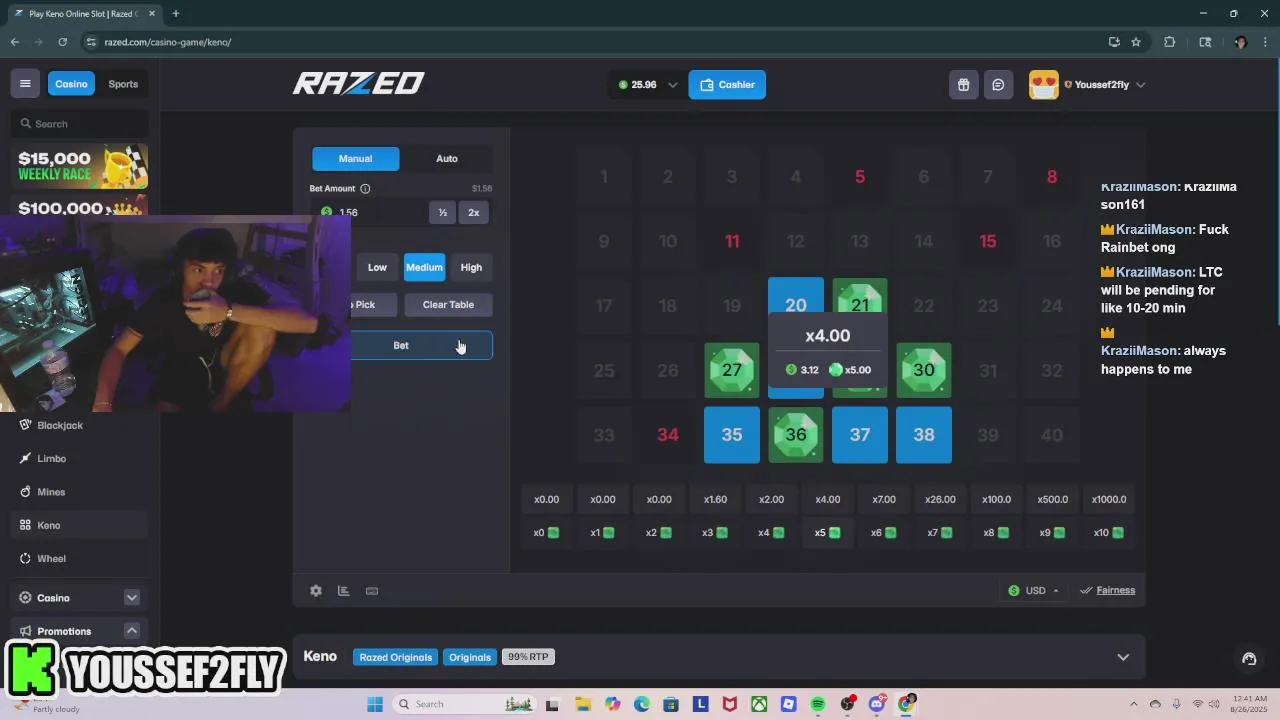1280x720 pixels.
Task: Toggle Keno tile 20
Action: [796, 296]
